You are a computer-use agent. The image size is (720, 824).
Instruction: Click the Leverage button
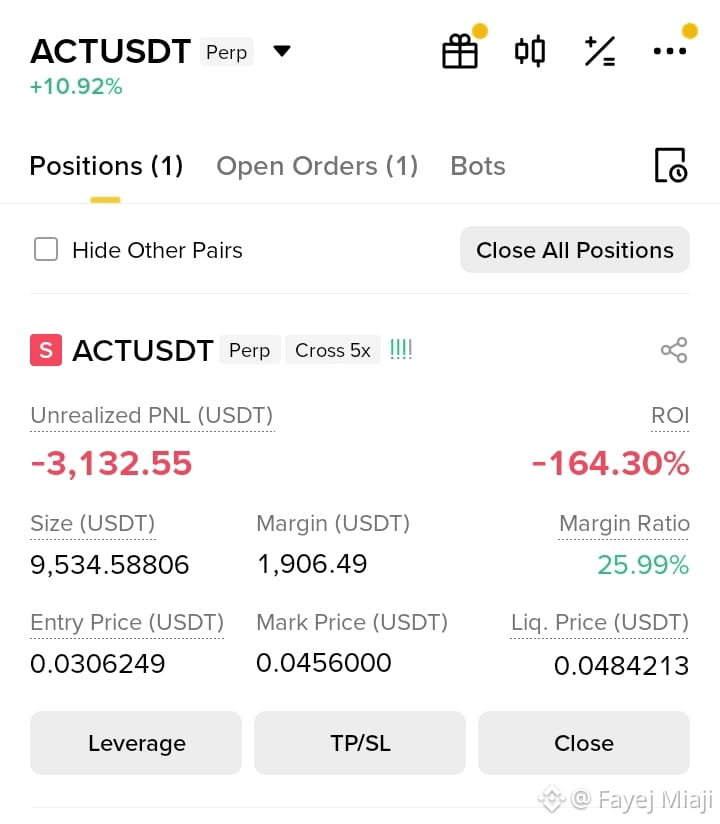pyautogui.click(x=136, y=743)
